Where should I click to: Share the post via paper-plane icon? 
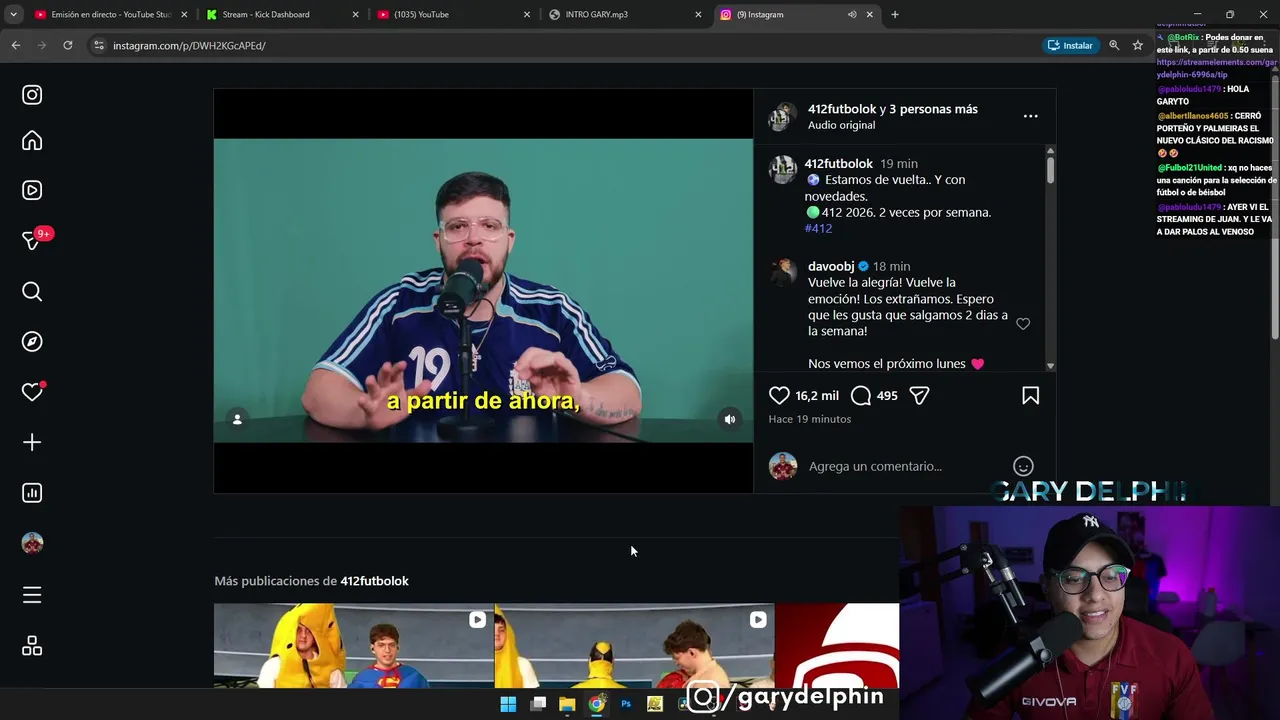(x=919, y=396)
